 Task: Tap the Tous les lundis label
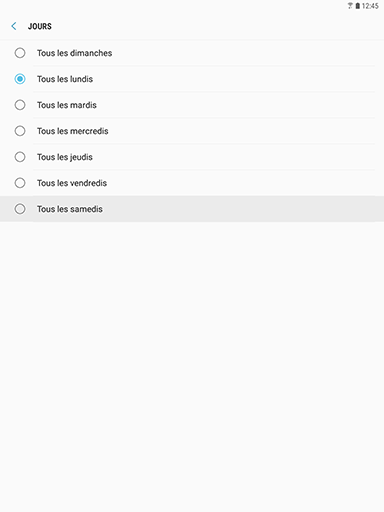(65, 79)
